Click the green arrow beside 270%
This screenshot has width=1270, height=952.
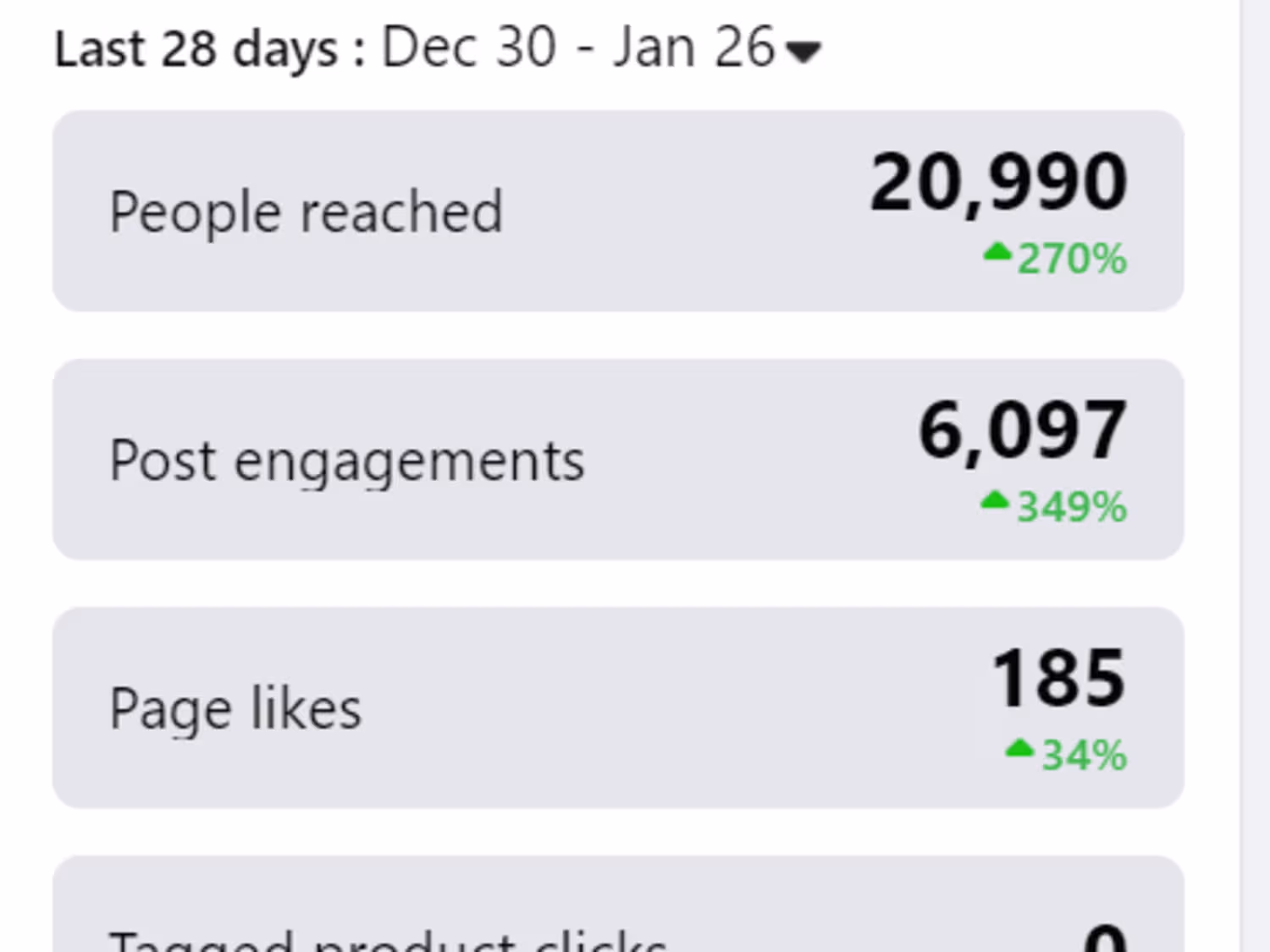point(997,252)
